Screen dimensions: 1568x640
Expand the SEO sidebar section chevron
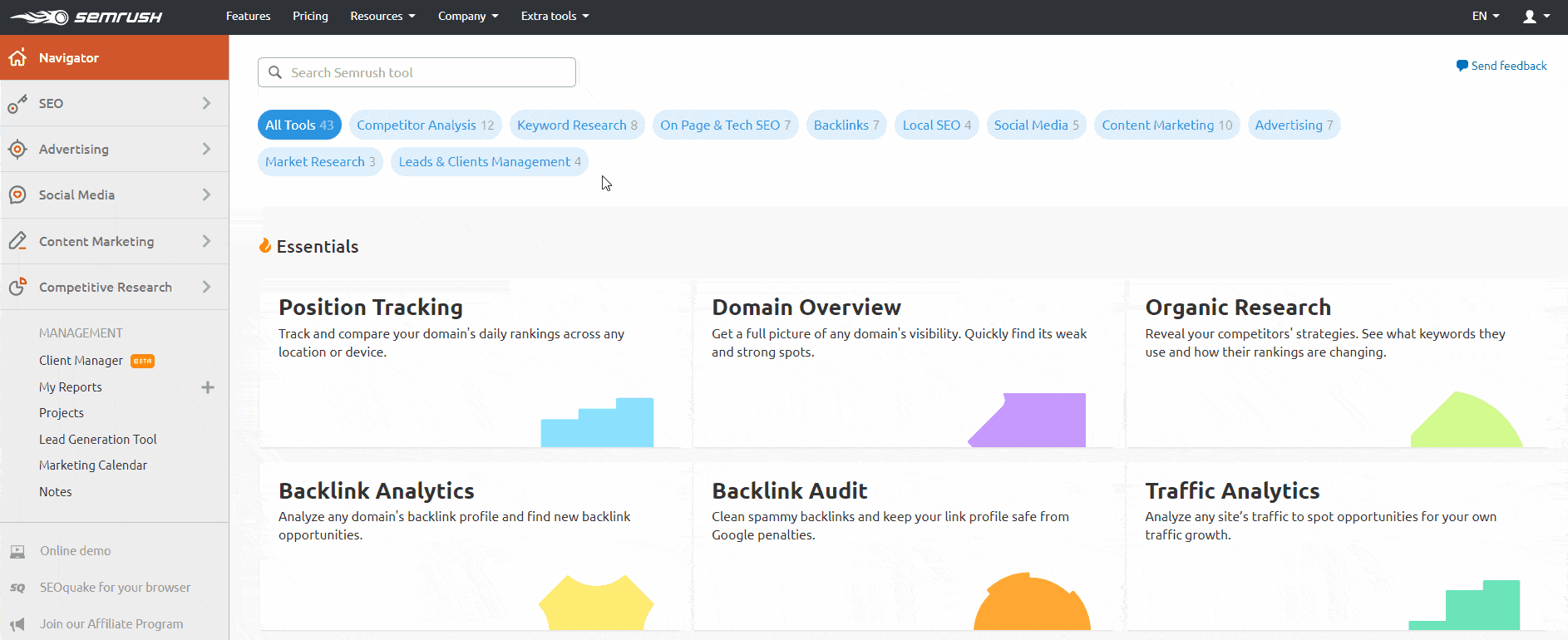tap(206, 103)
